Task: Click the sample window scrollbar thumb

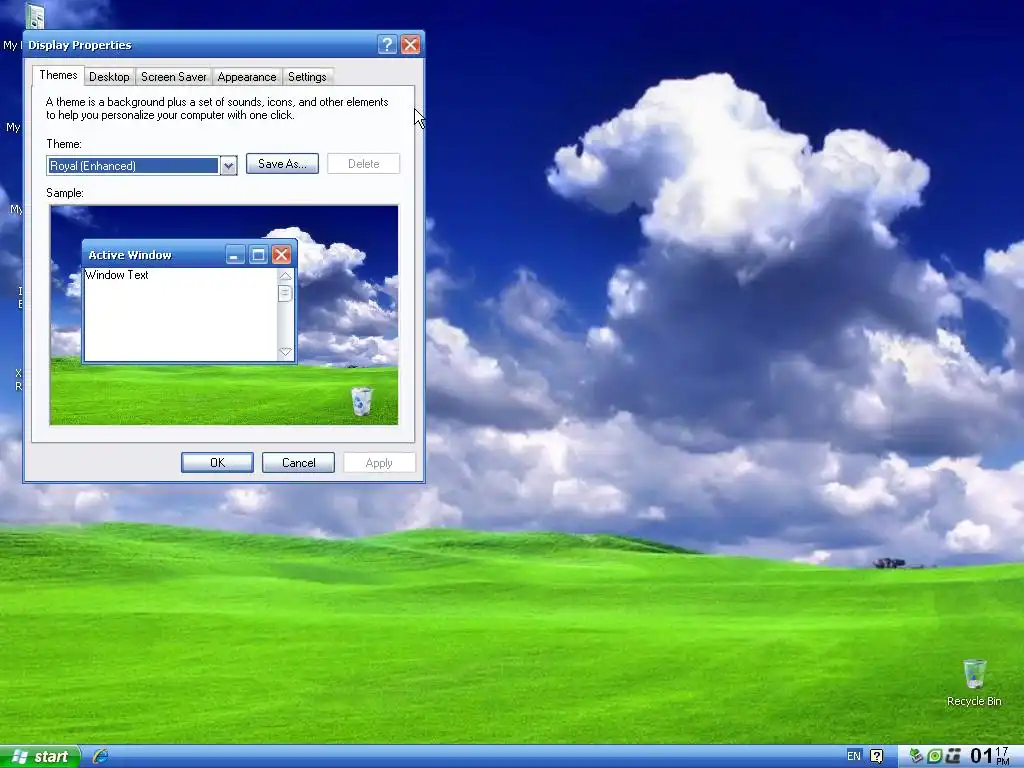Action: coord(285,293)
